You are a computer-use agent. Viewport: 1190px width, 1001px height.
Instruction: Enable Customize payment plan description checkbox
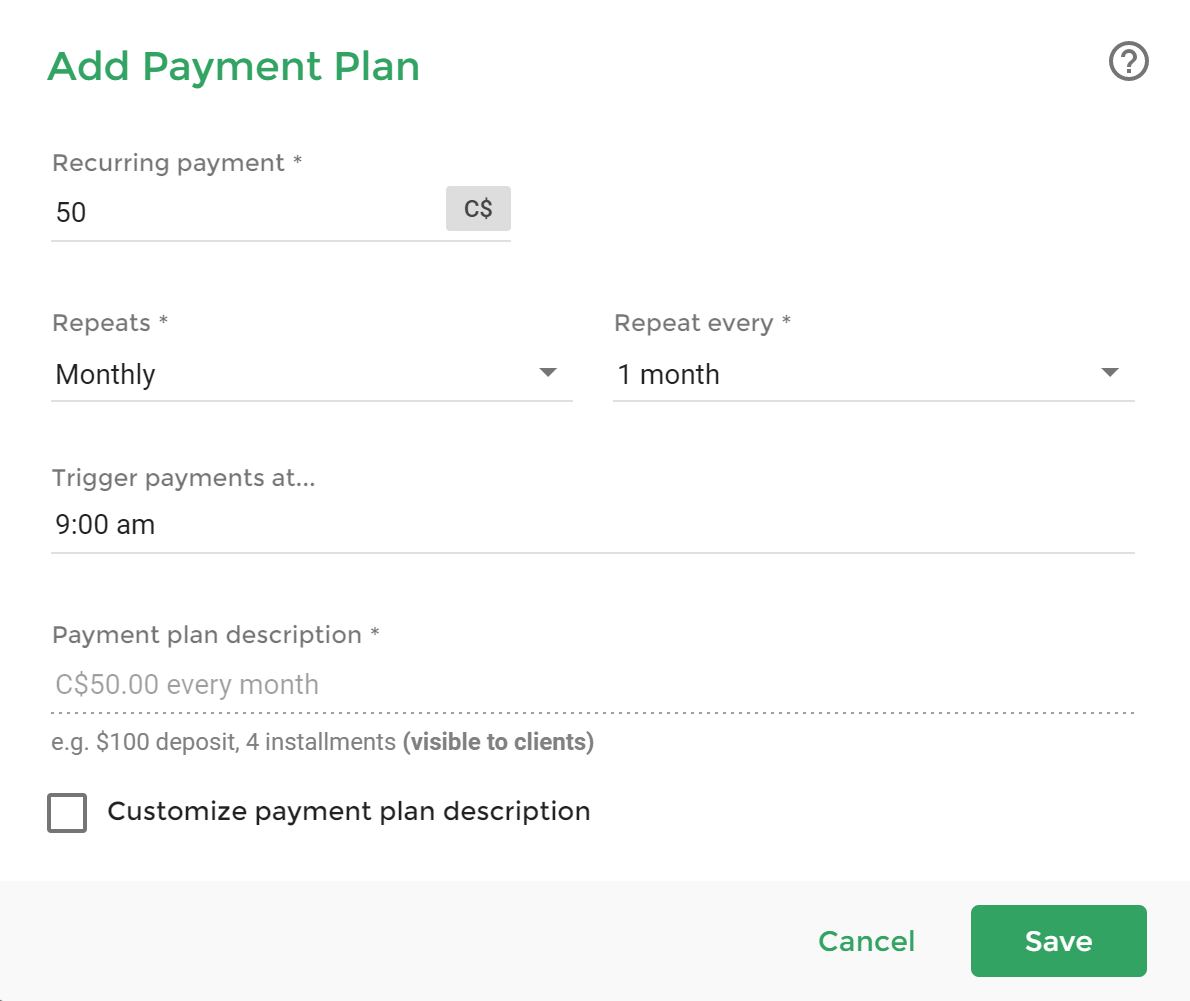click(67, 812)
